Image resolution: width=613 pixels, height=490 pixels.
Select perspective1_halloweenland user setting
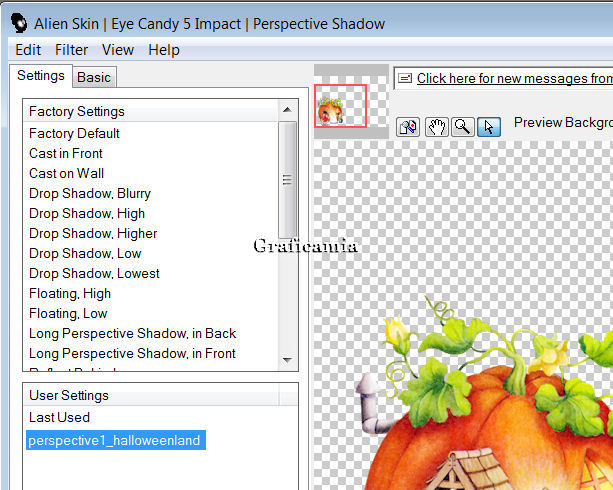pyautogui.click(x=115, y=440)
